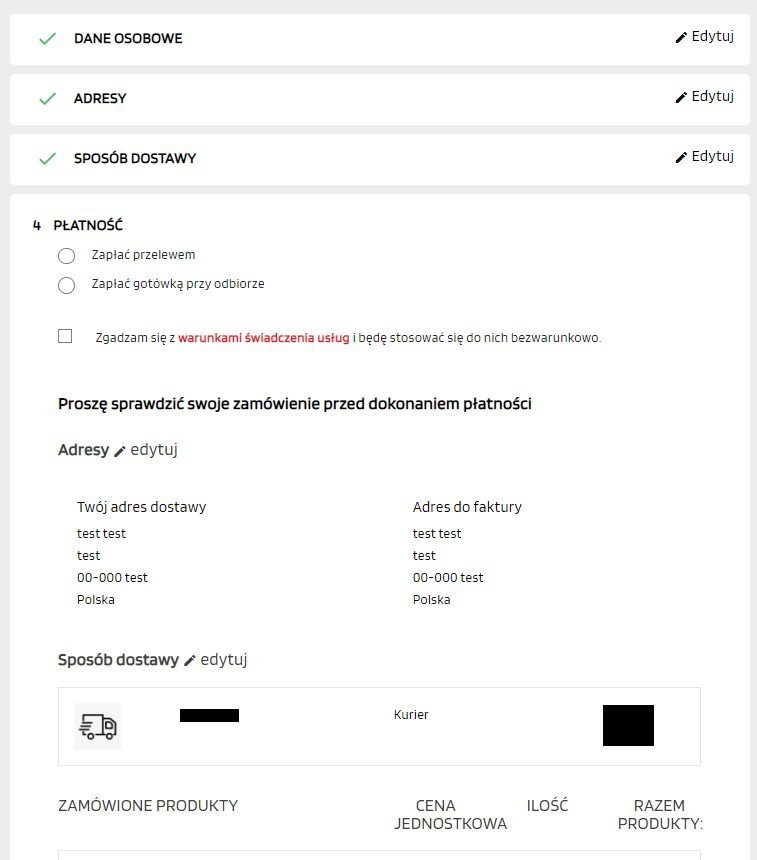Click the Kurier delivery method row

click(411, 716)
